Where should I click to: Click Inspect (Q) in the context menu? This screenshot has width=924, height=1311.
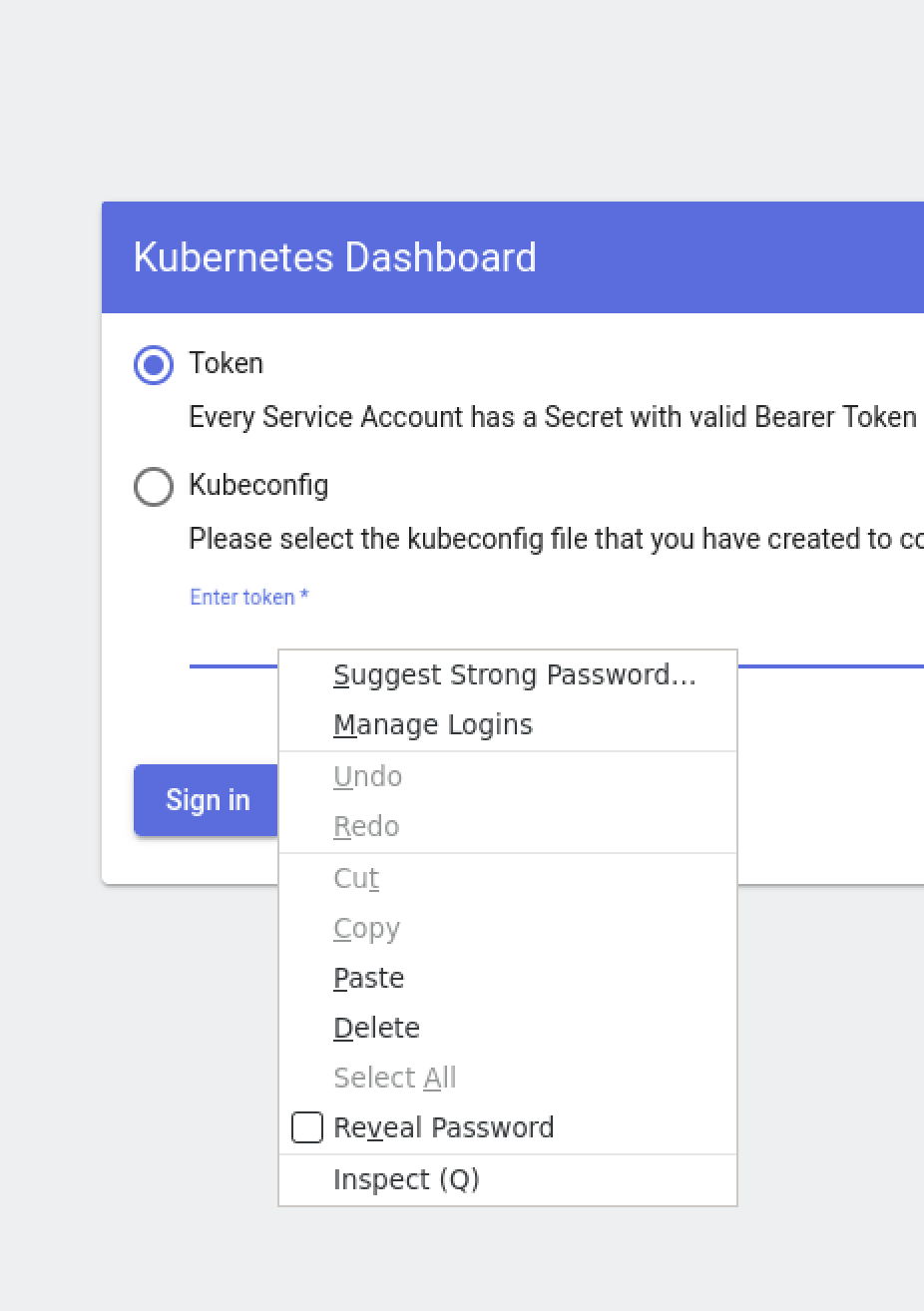click(x=406, y=1178)
